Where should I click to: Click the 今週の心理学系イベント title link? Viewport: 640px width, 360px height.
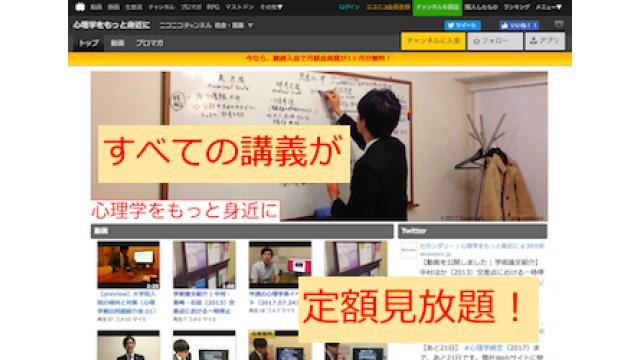click(x=274, y=298)
